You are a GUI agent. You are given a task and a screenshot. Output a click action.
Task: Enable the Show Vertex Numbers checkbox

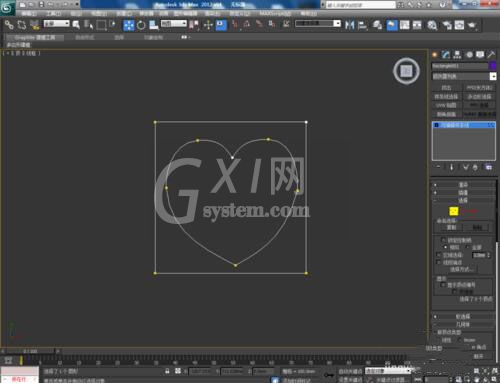443,285
